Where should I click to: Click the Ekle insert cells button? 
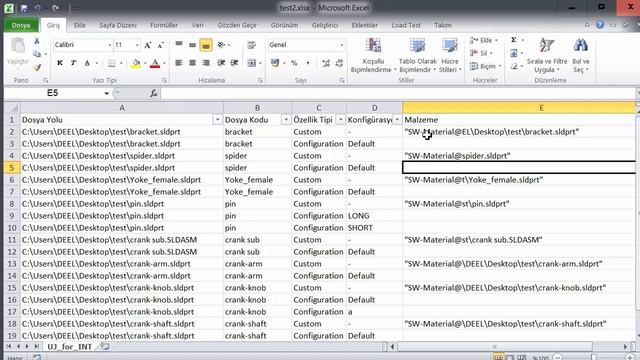coord(484,40)
